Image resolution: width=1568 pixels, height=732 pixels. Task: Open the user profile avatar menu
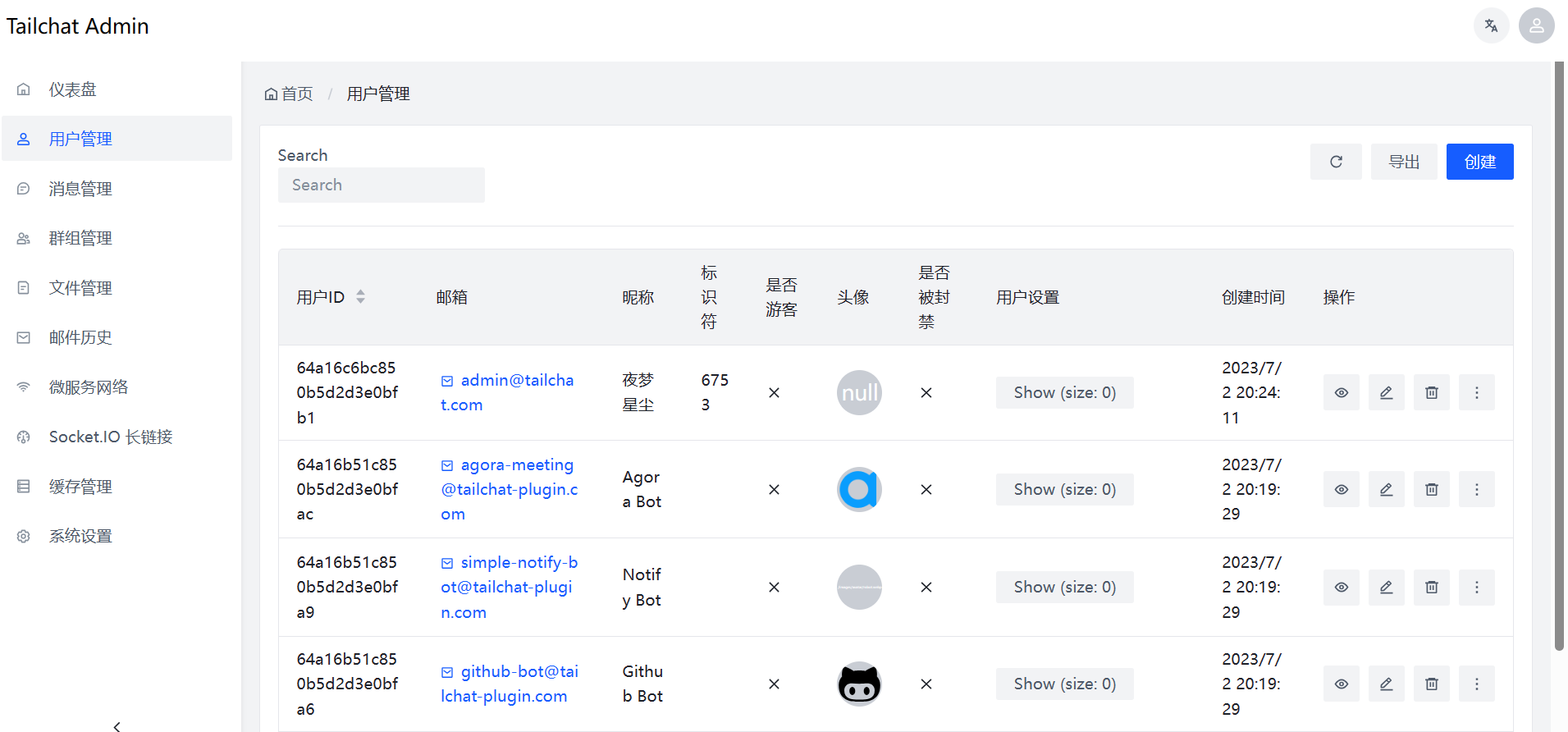1536,26
